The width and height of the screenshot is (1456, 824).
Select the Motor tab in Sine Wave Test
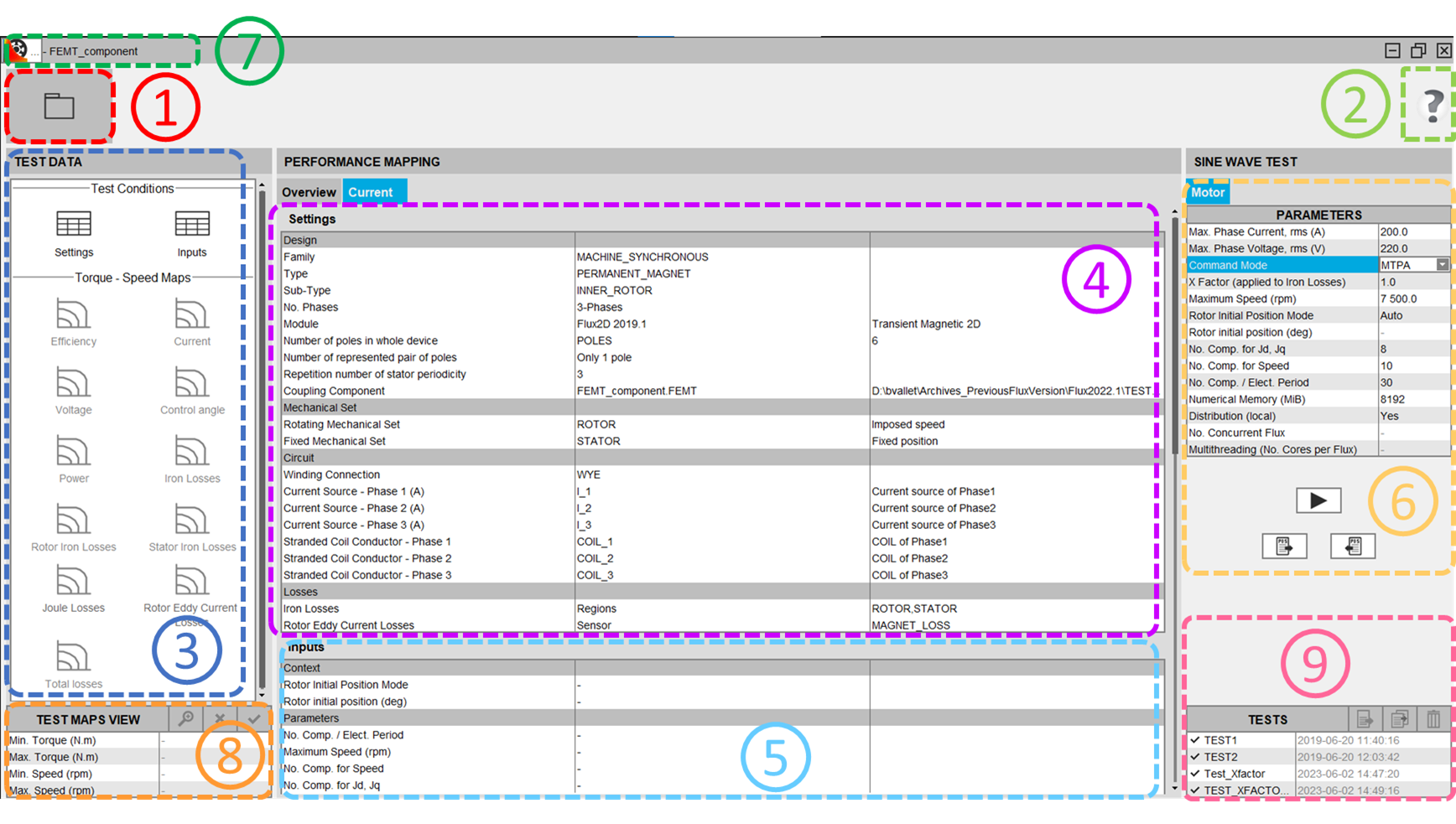click(1208, 193)
